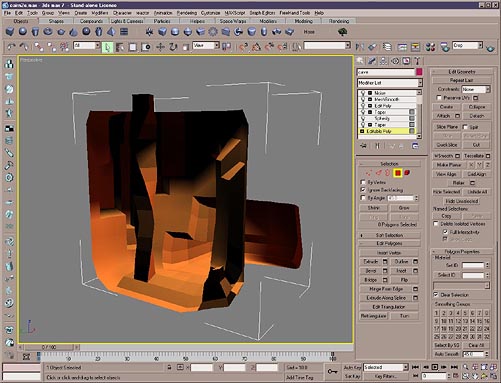Select Border sub-object level icon
The width and height of the screenshot is (501, 383).
(x=388, y=173)
